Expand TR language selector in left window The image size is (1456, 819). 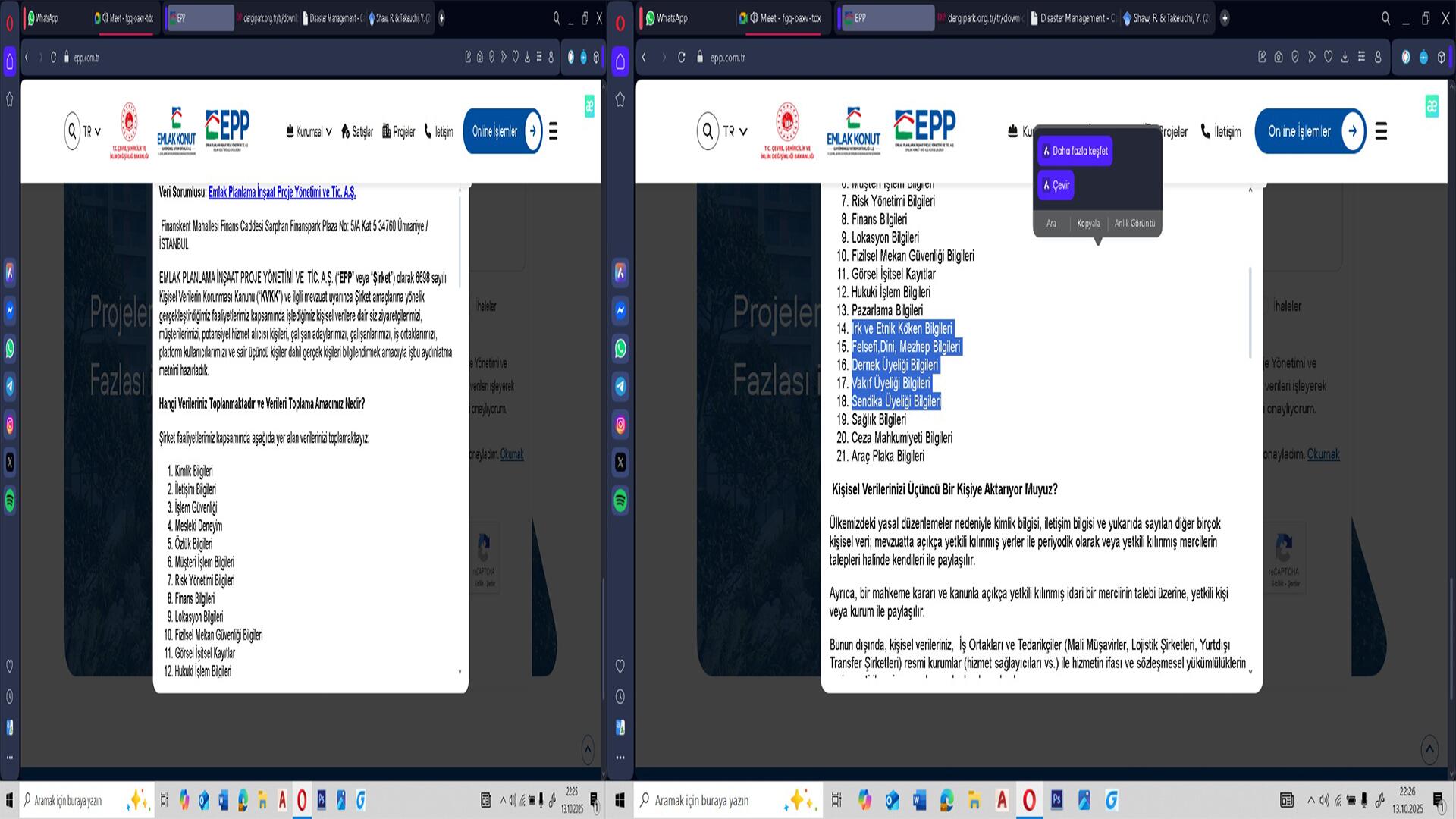[x=92, y=131]
